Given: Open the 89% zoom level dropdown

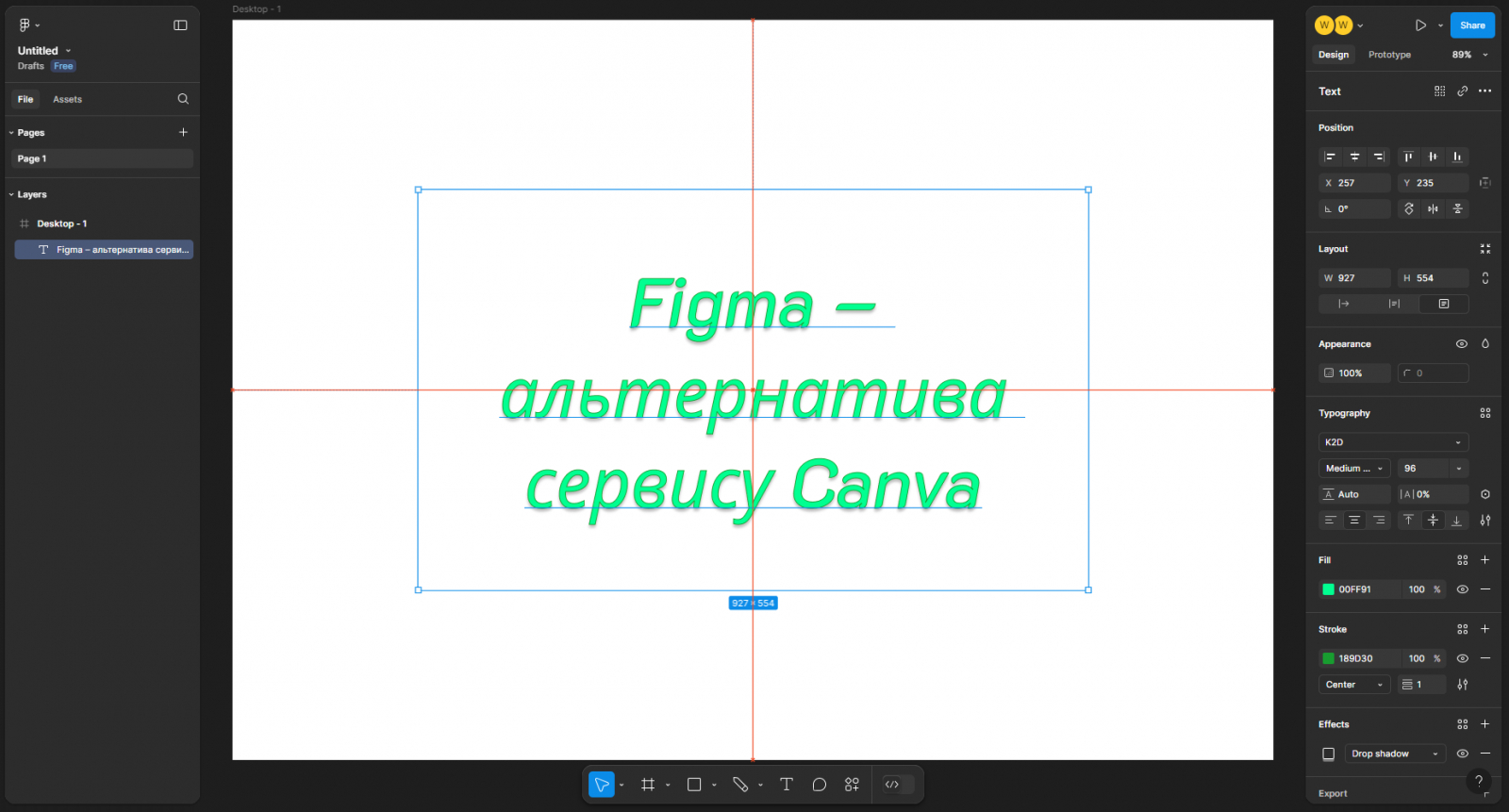Looking at the screenshot, I should click(1469, 55).
